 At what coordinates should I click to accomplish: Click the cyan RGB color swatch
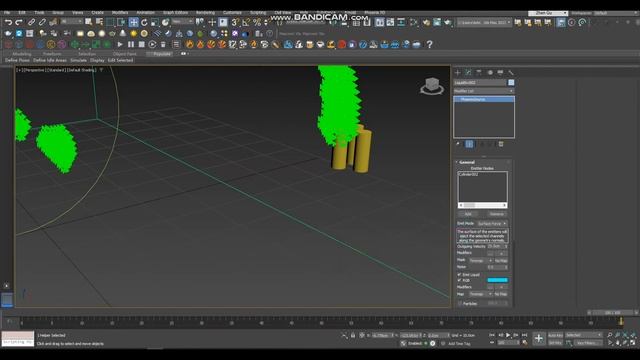click(498, 280)
